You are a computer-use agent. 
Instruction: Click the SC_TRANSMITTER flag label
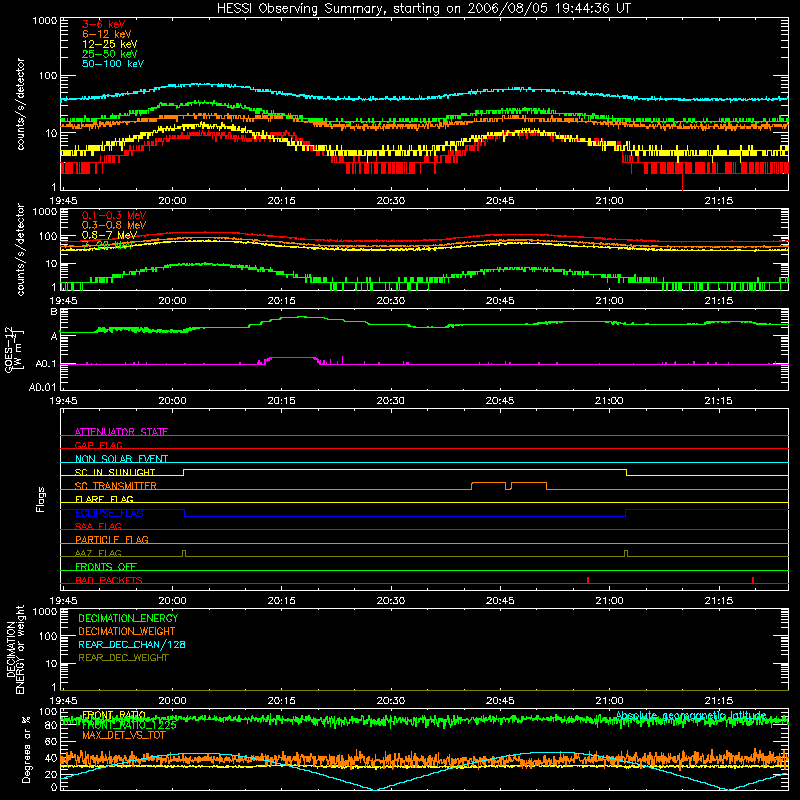[x=116, y=486]
